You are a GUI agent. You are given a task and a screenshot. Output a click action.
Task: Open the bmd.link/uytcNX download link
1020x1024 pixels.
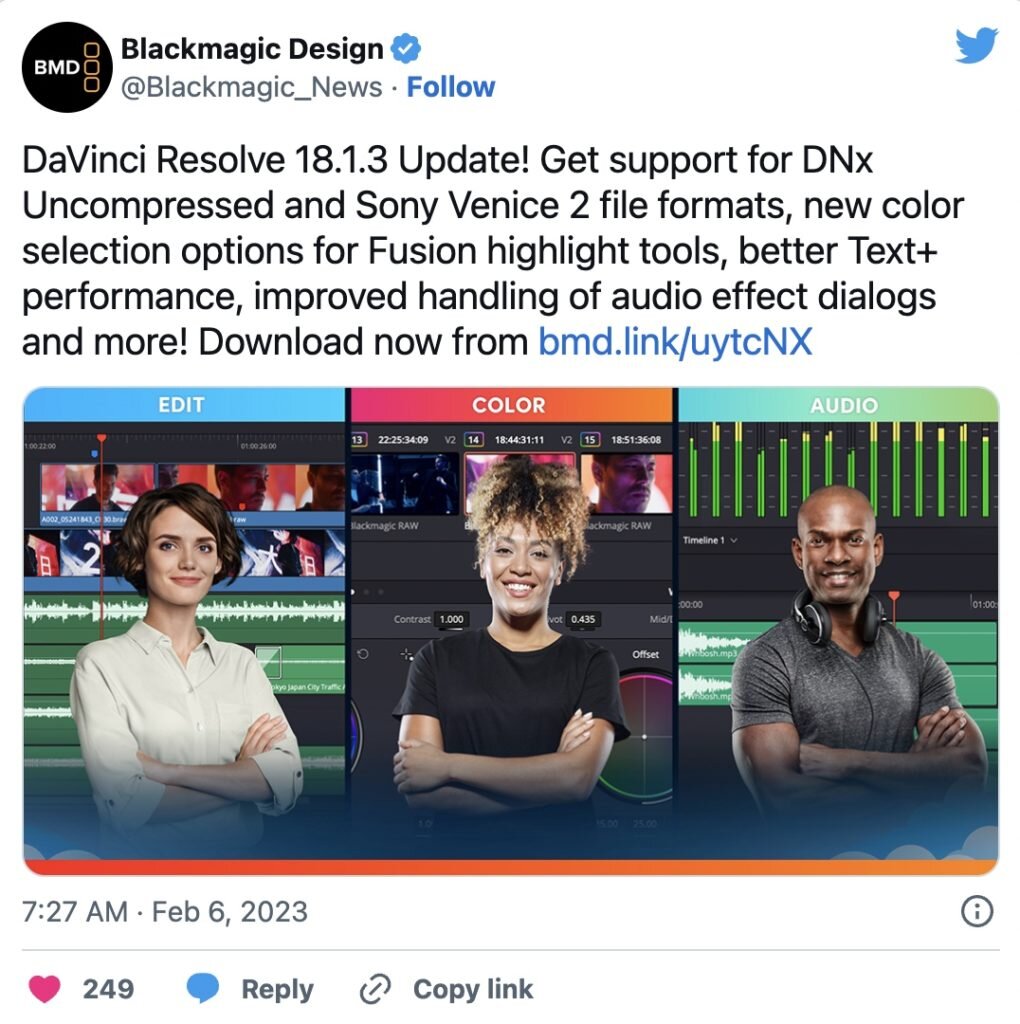pyautogui.click(x=675, y=342)
